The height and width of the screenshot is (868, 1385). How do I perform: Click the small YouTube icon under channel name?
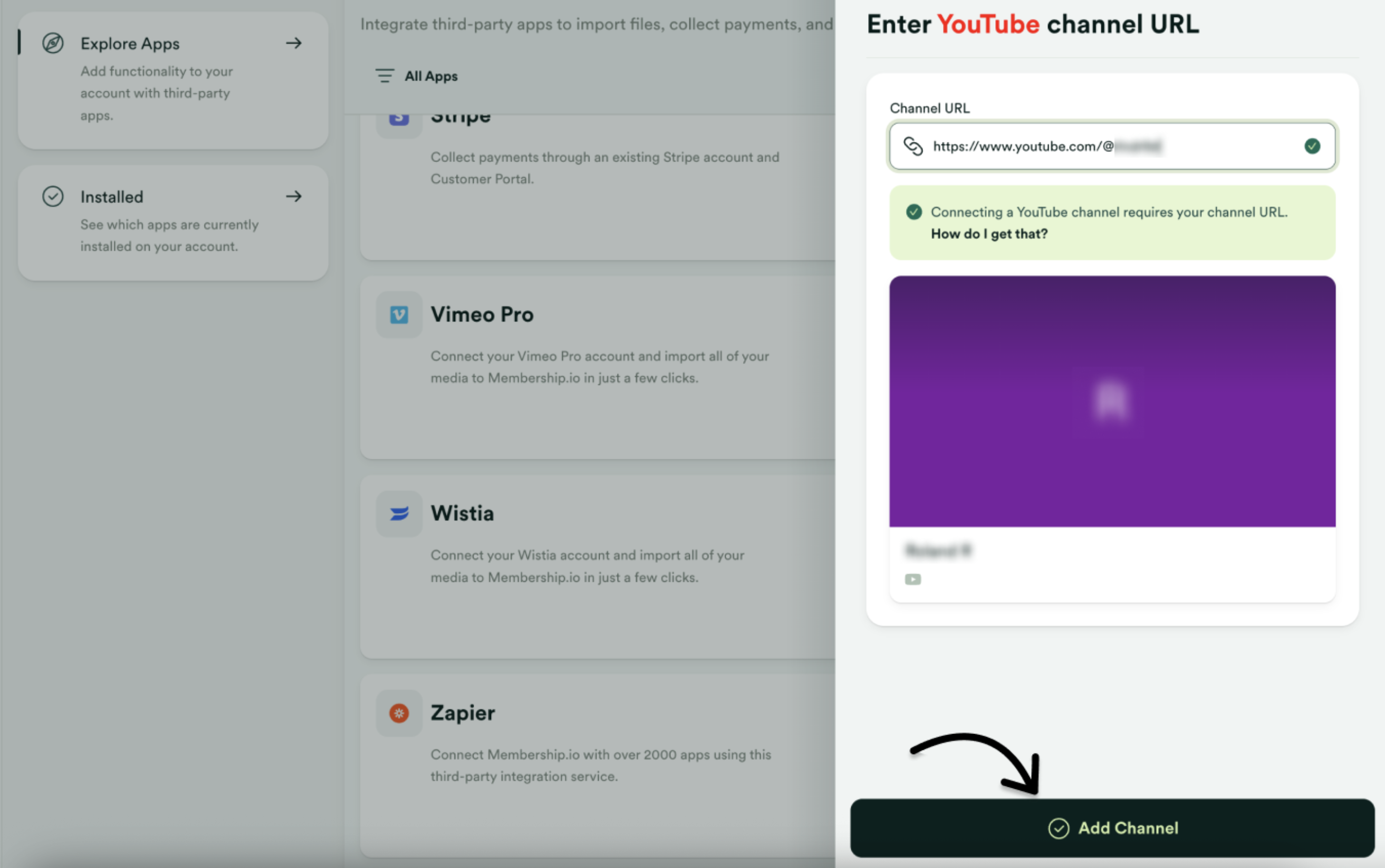(912, 579)
